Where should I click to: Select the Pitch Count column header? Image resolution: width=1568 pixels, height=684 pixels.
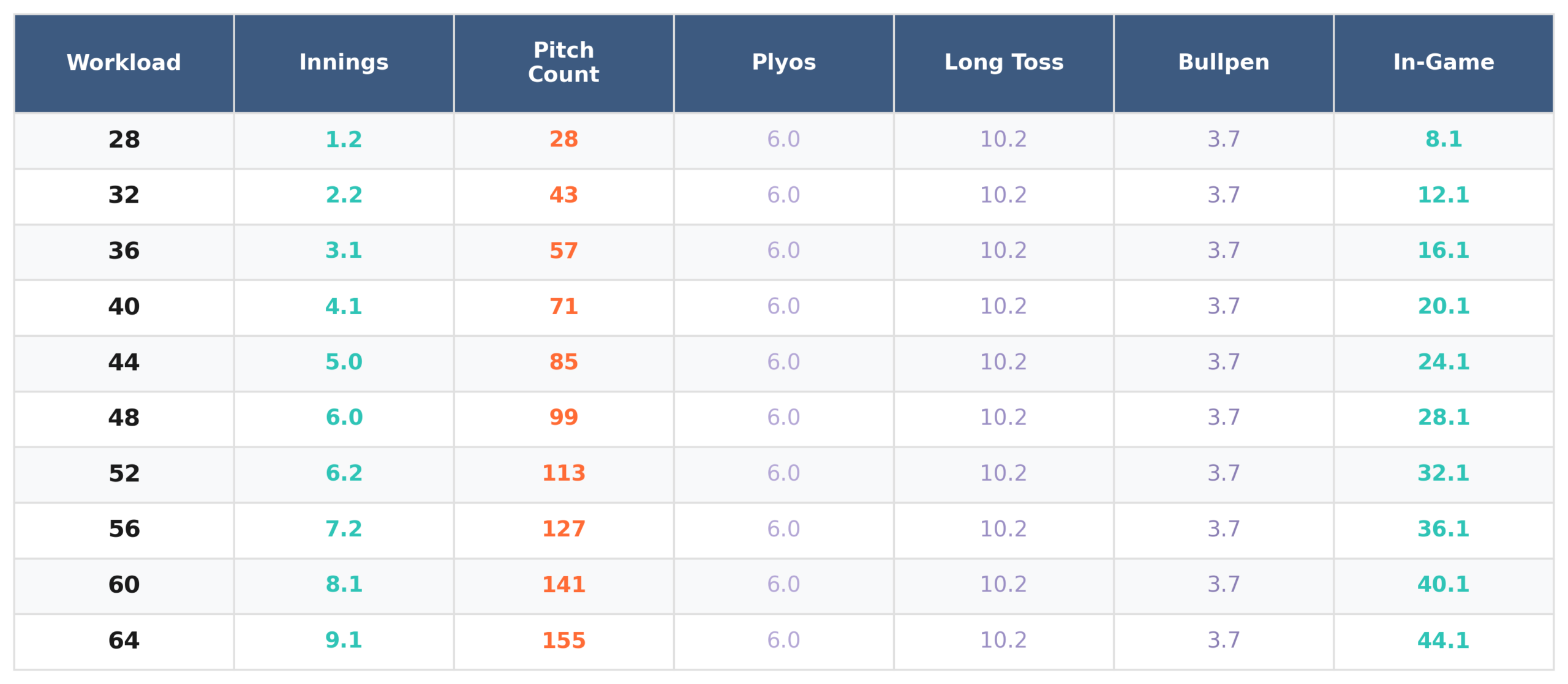(x=563, y=62)
